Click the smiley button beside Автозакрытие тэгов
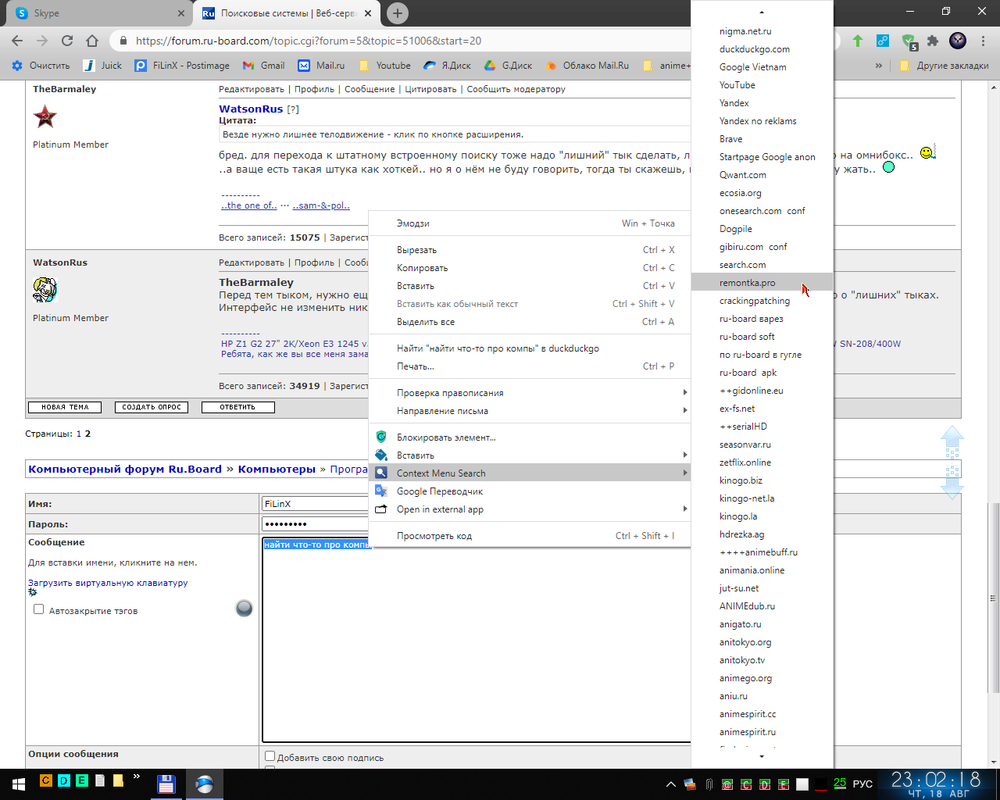The height and width of the screenshot is (800, 1000). pos(244,609)
